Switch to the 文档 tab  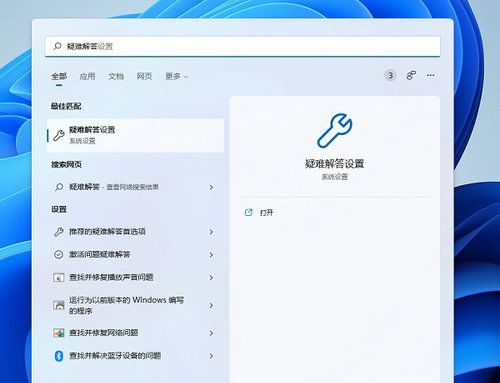point(116,76)
